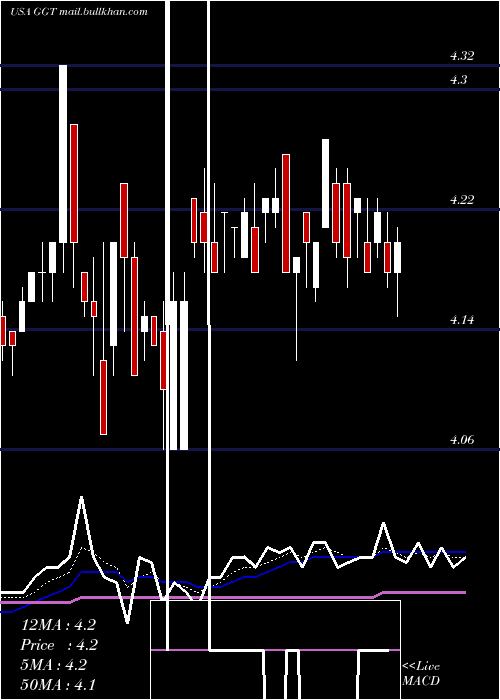Viewport: 500px width, 700px height.
Task: Click the 4.22 price axis label
Action: pos(462,200)
